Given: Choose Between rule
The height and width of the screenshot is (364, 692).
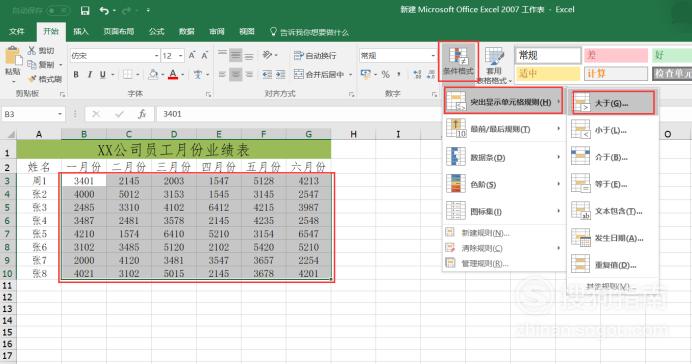Looking at the screenshot, I should [613, 157].
